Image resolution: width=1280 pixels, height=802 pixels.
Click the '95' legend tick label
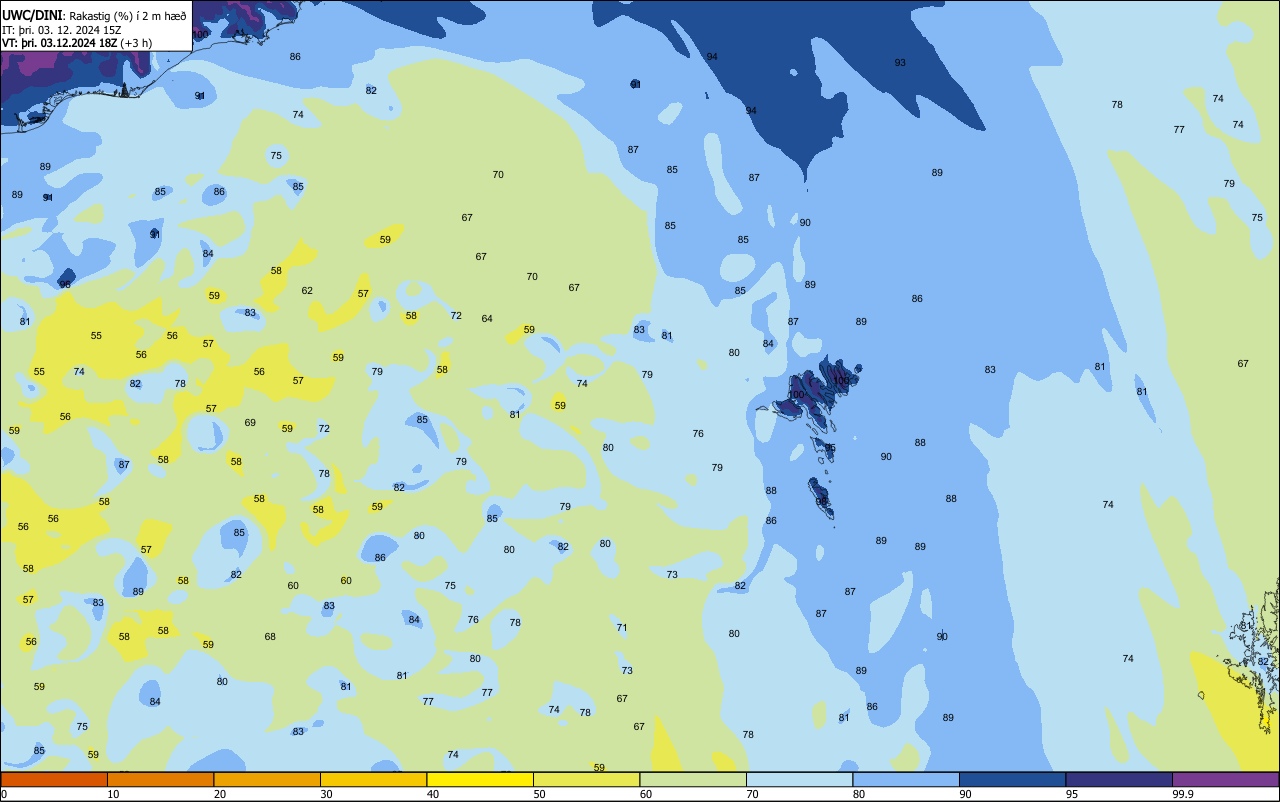pyautogui.click(x=1071, y=794)
